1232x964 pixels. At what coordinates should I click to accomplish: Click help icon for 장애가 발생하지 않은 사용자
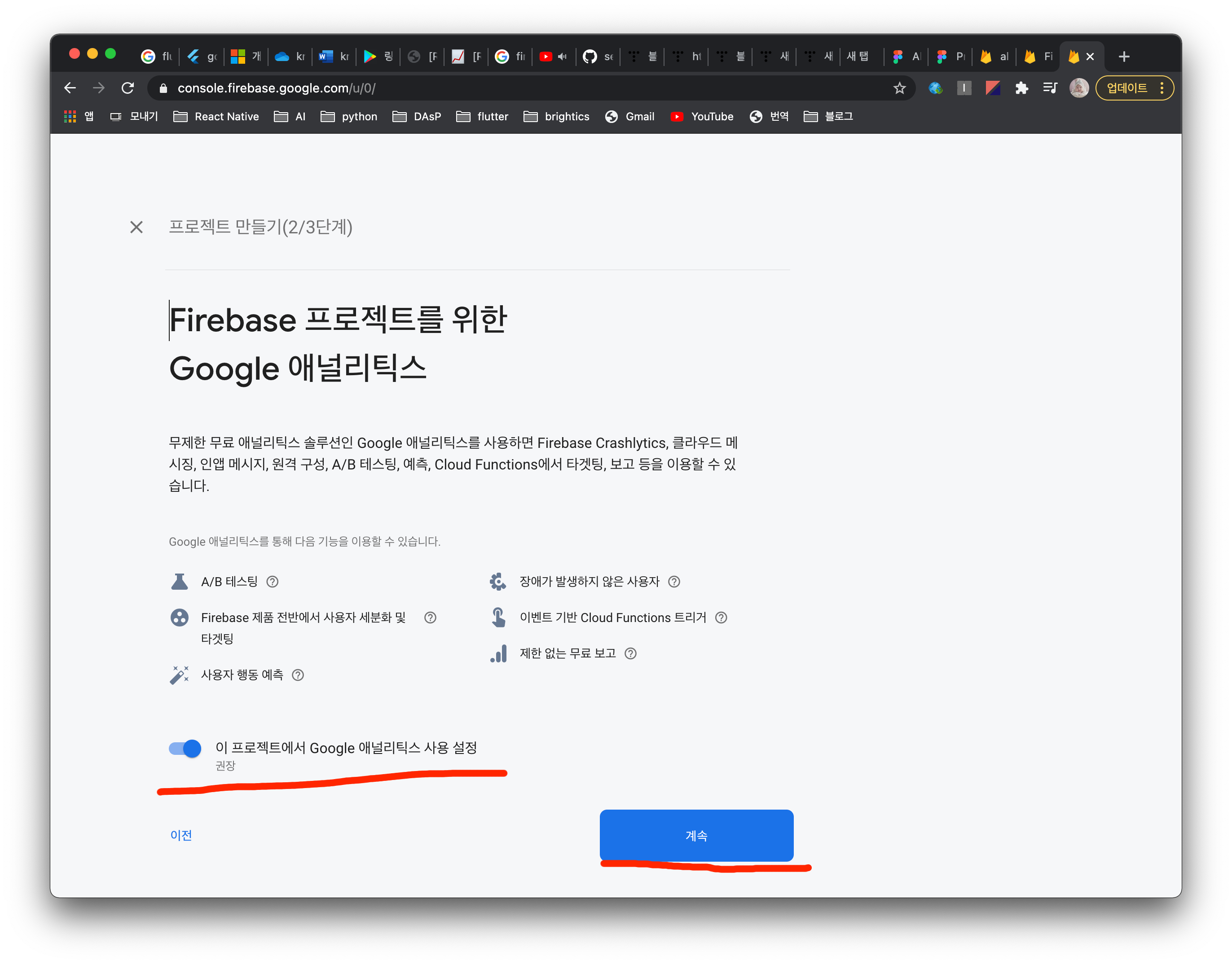[x=674, y=581]
